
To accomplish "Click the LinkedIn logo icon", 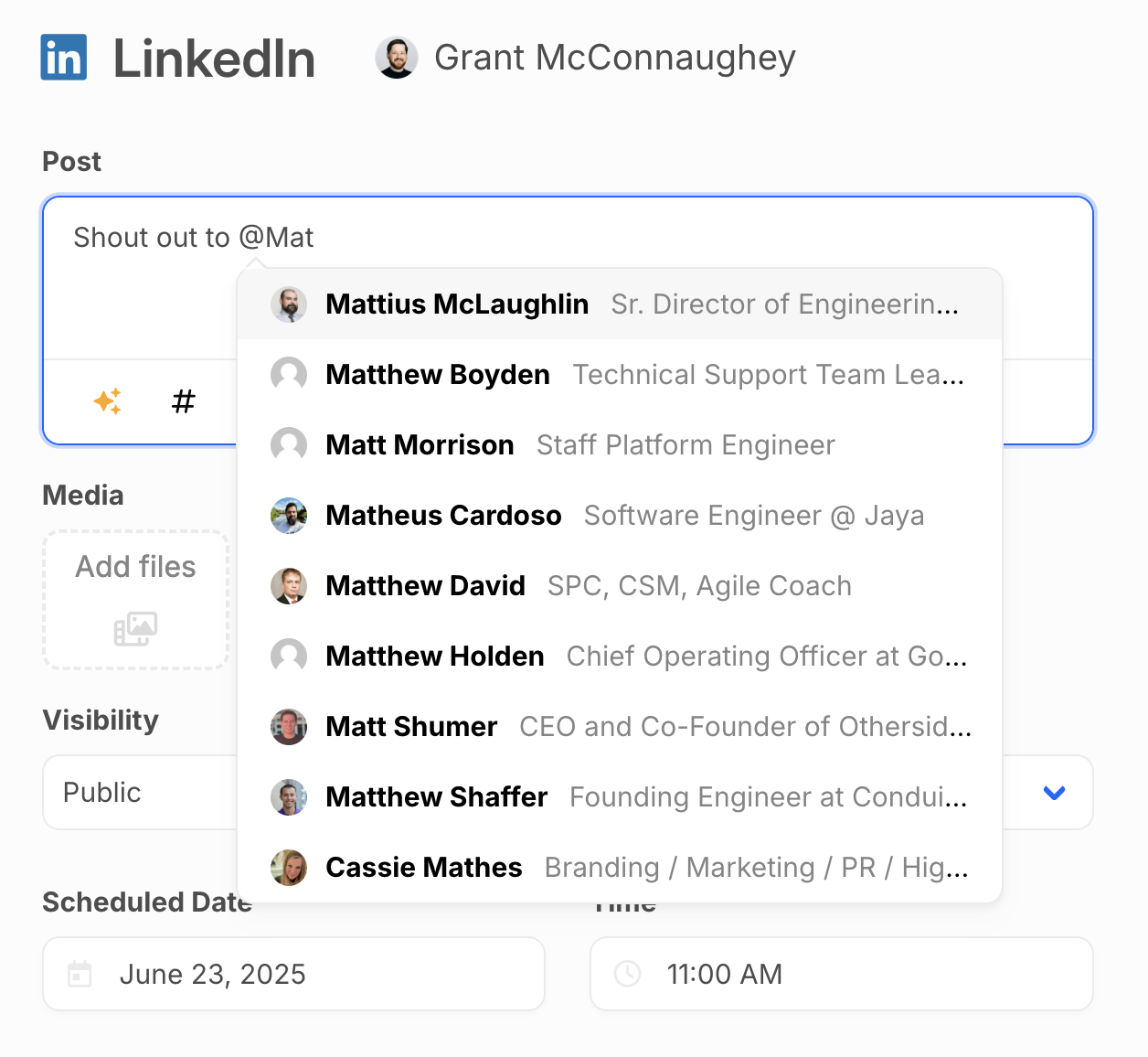I will pyautogui.click(x=64, y=57).
